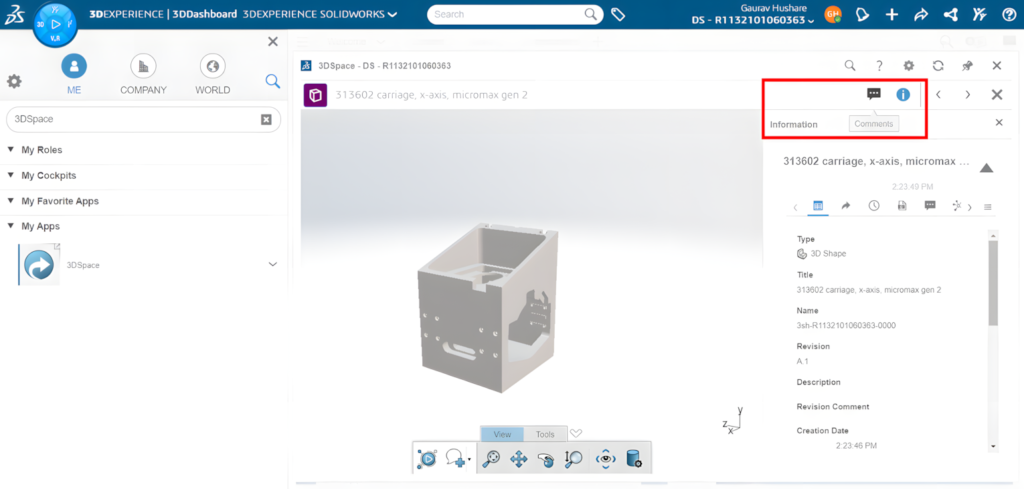The width and height of the screenshot is (1024, 489).
Task: Select the Pan arrows tool
Action: click(x=519, y=459)
